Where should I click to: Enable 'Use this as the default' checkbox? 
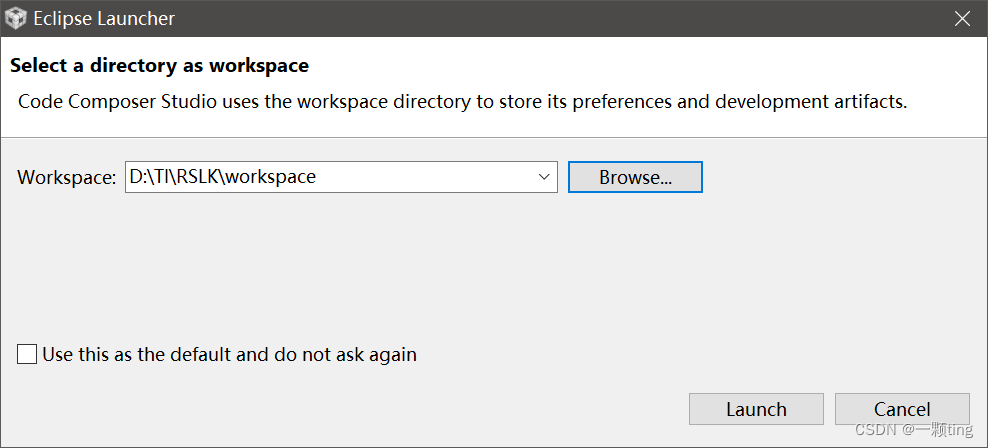[27, 354]
